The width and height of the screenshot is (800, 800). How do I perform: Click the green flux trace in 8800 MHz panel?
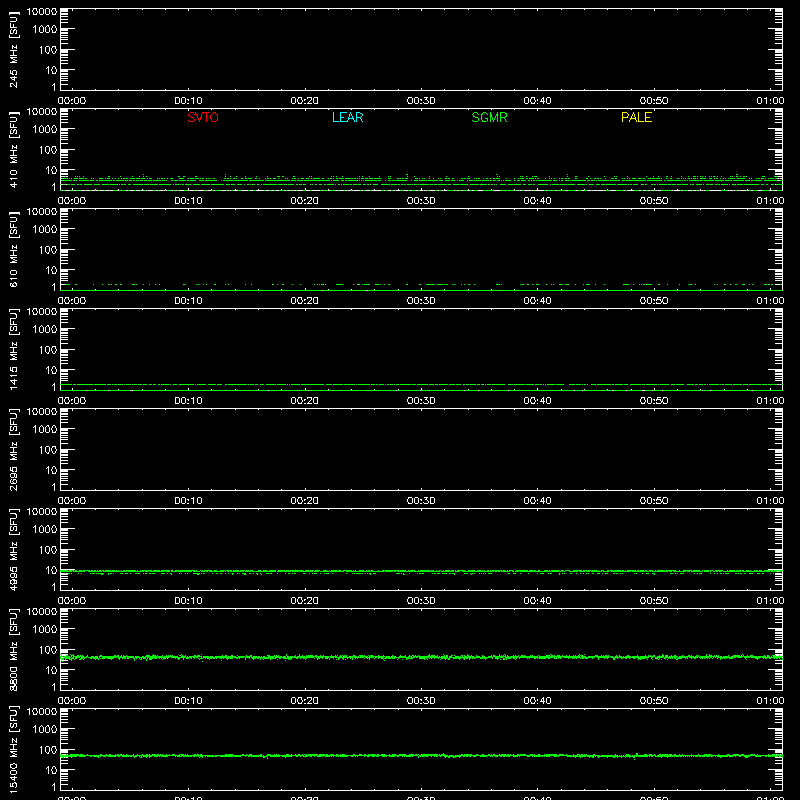pyautogui.click(x=421, y=657)
